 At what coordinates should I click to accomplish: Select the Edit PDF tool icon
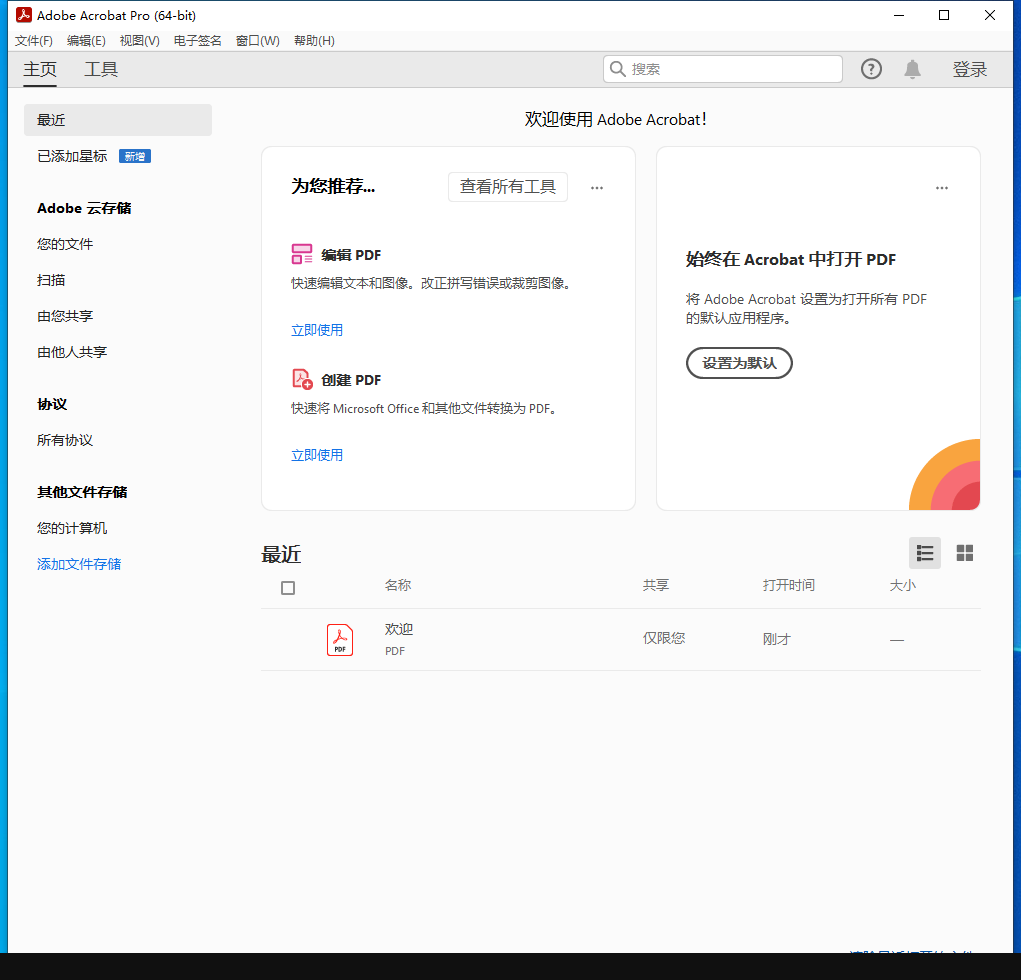302,254
